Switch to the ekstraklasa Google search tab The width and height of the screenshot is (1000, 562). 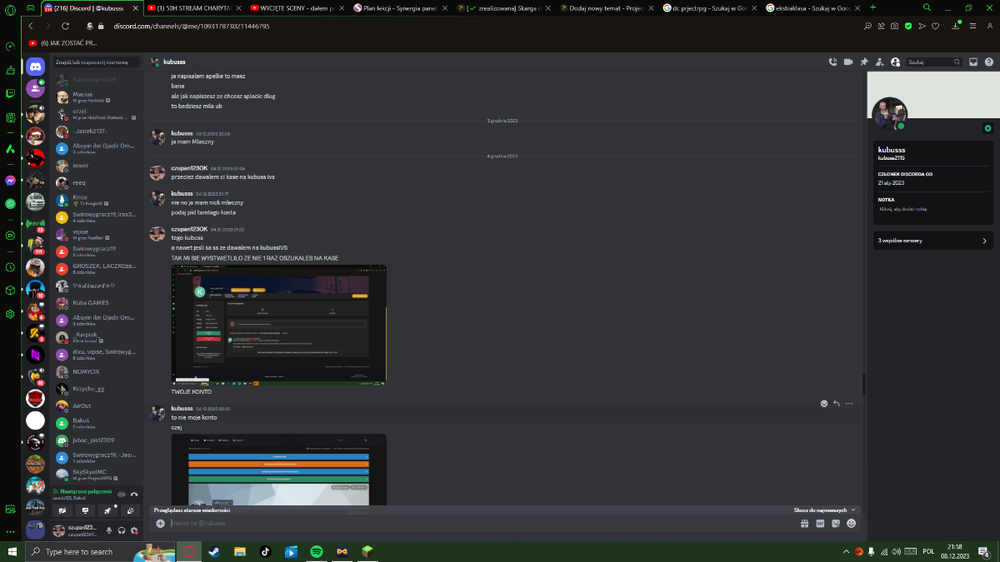click(x=813, y=8)
